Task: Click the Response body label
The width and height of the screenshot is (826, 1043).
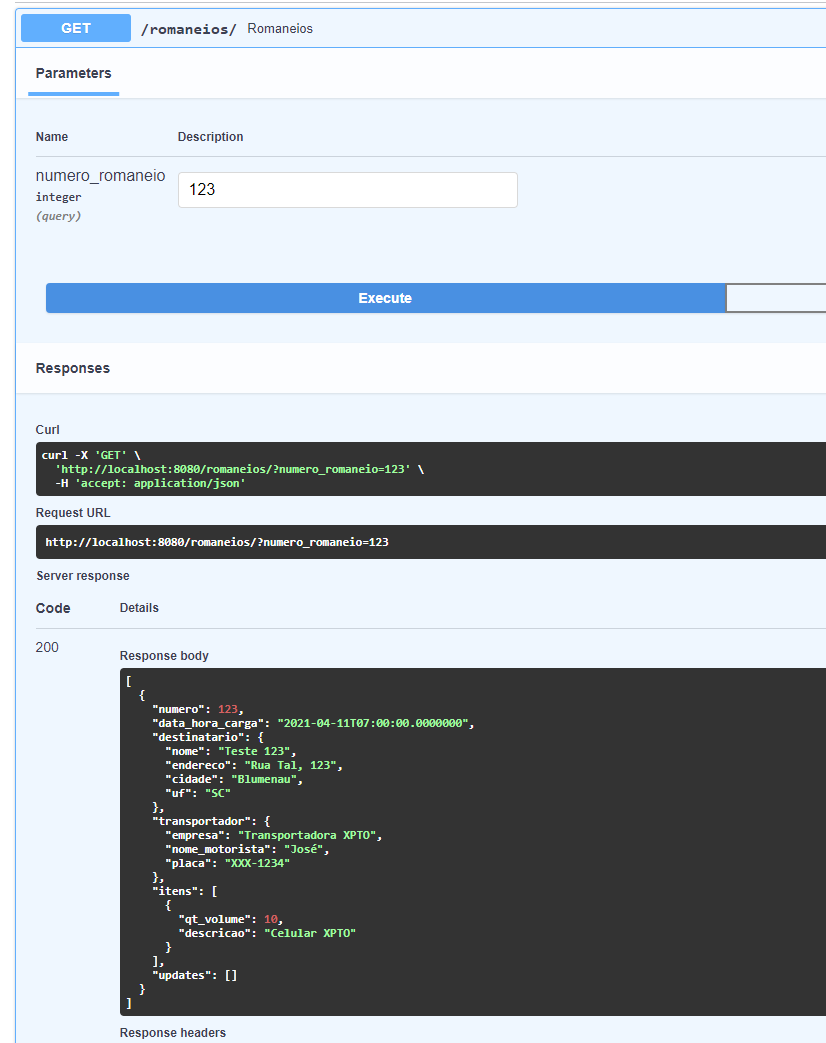Action: 164,656
